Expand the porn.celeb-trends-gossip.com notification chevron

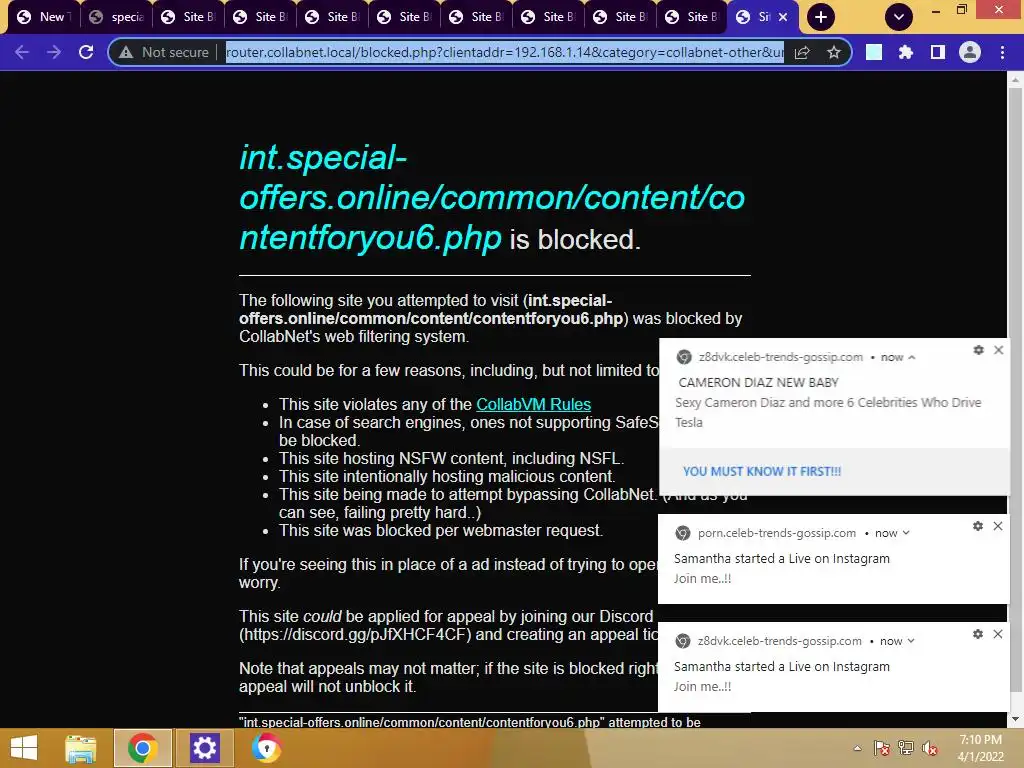[906, 533]
